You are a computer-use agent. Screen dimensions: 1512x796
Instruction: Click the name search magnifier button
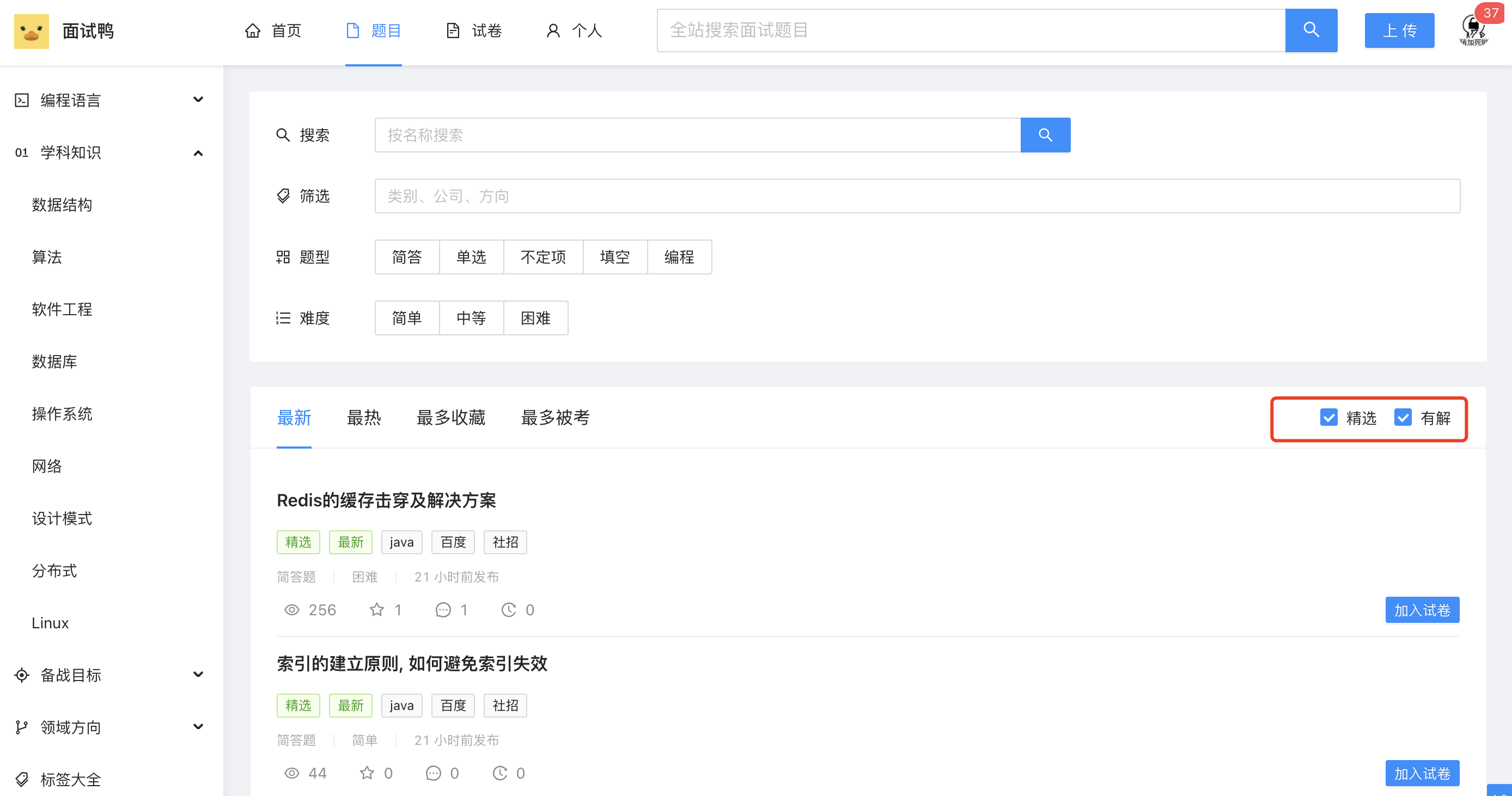[x=1045, y=135]
